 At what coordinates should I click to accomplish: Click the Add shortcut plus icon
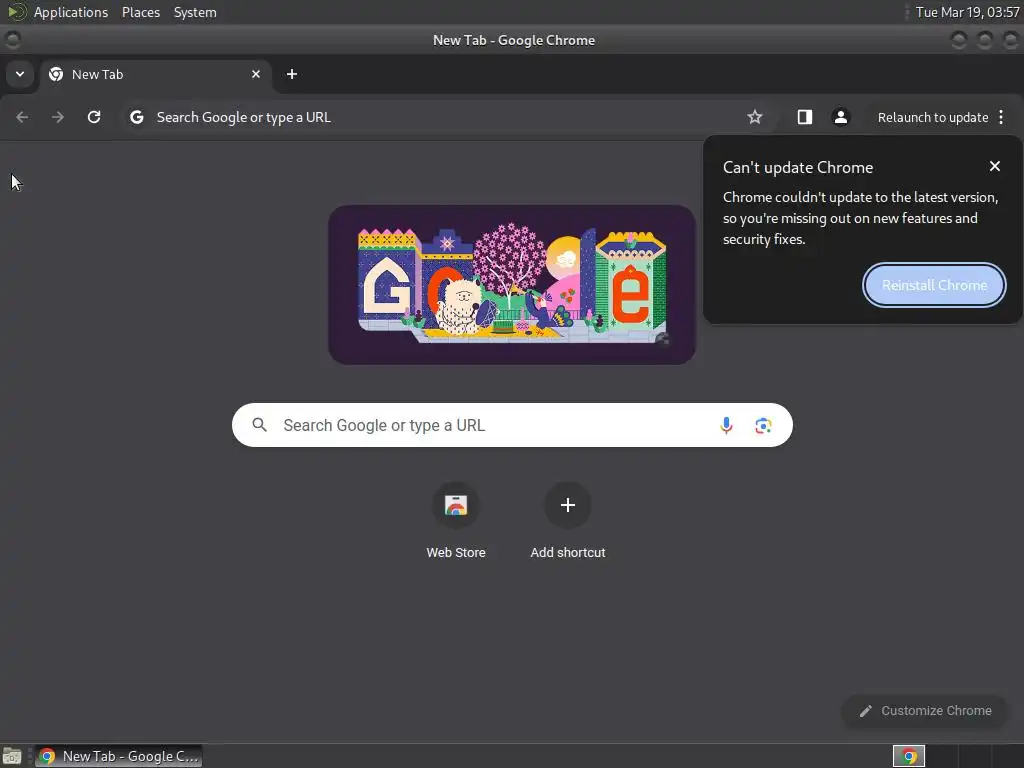coord(568,505)
